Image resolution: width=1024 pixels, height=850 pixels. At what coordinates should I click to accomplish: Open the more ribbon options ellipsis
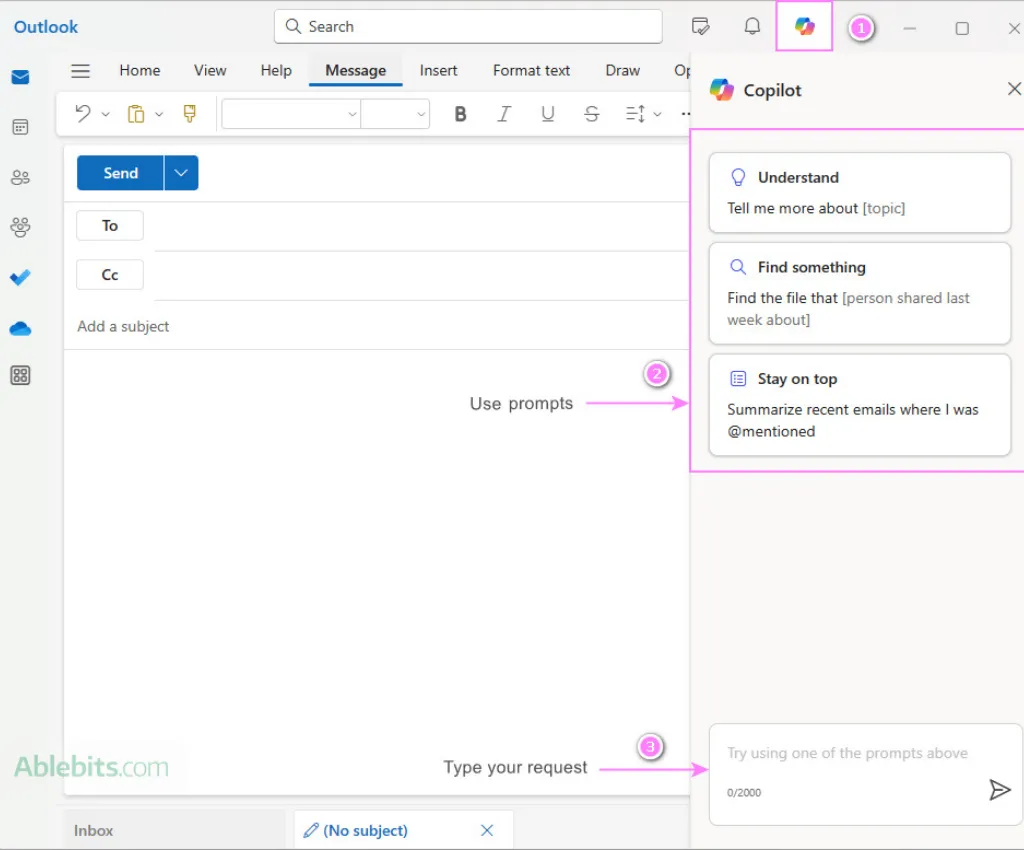(x=685, y=114)
